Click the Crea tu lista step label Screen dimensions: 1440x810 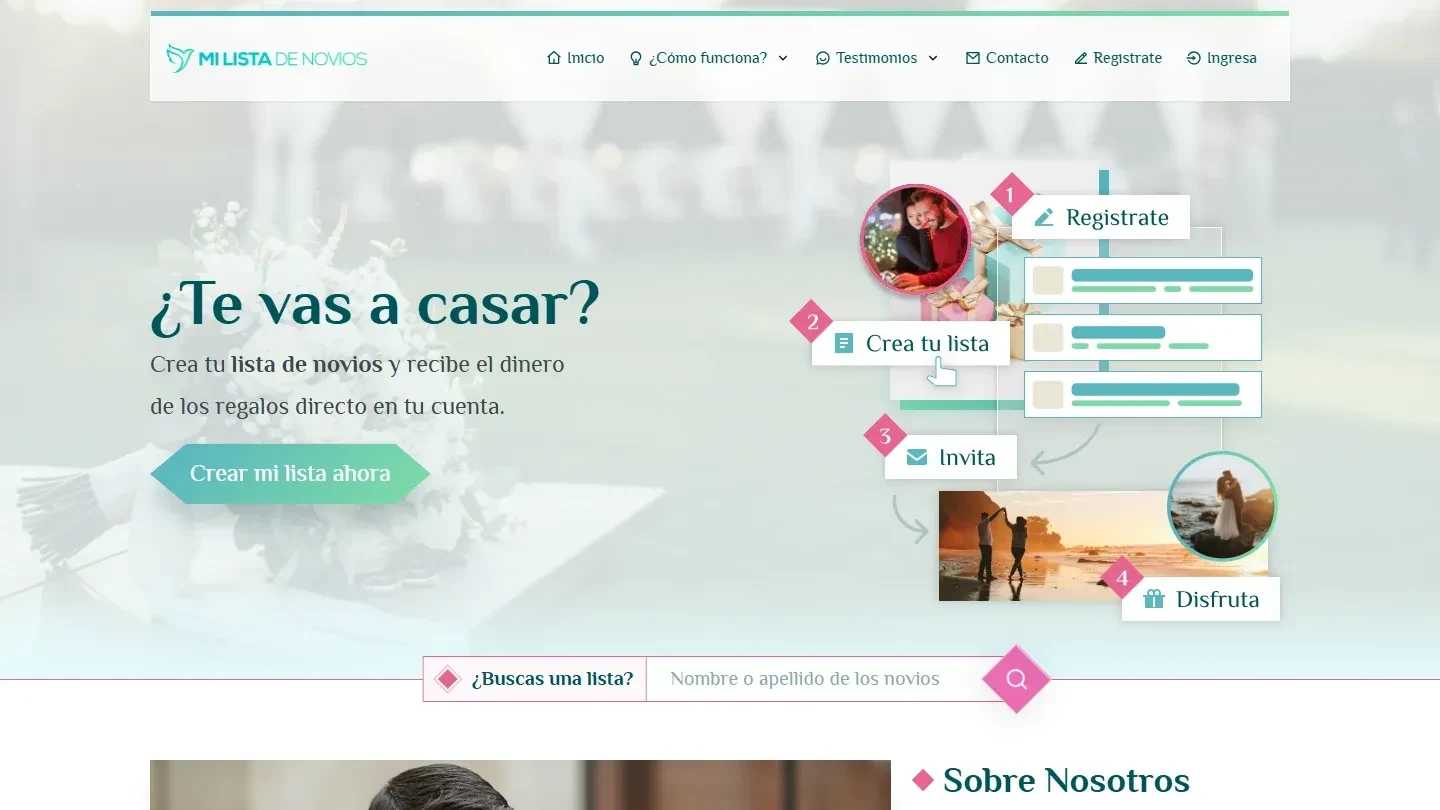coord(927,343)
